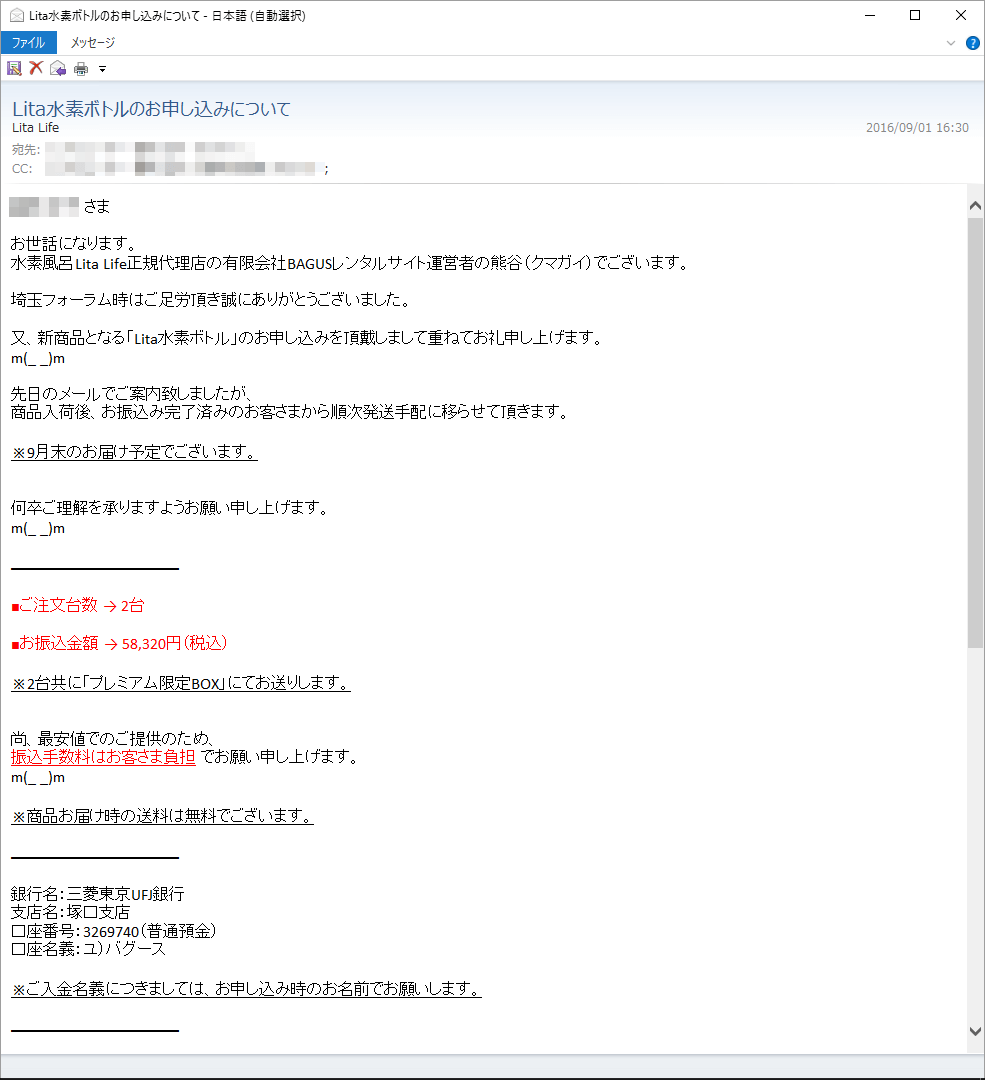
Task: Click the 新商品となる「Lita水素ボトル」 line
Action: point(307,338)
